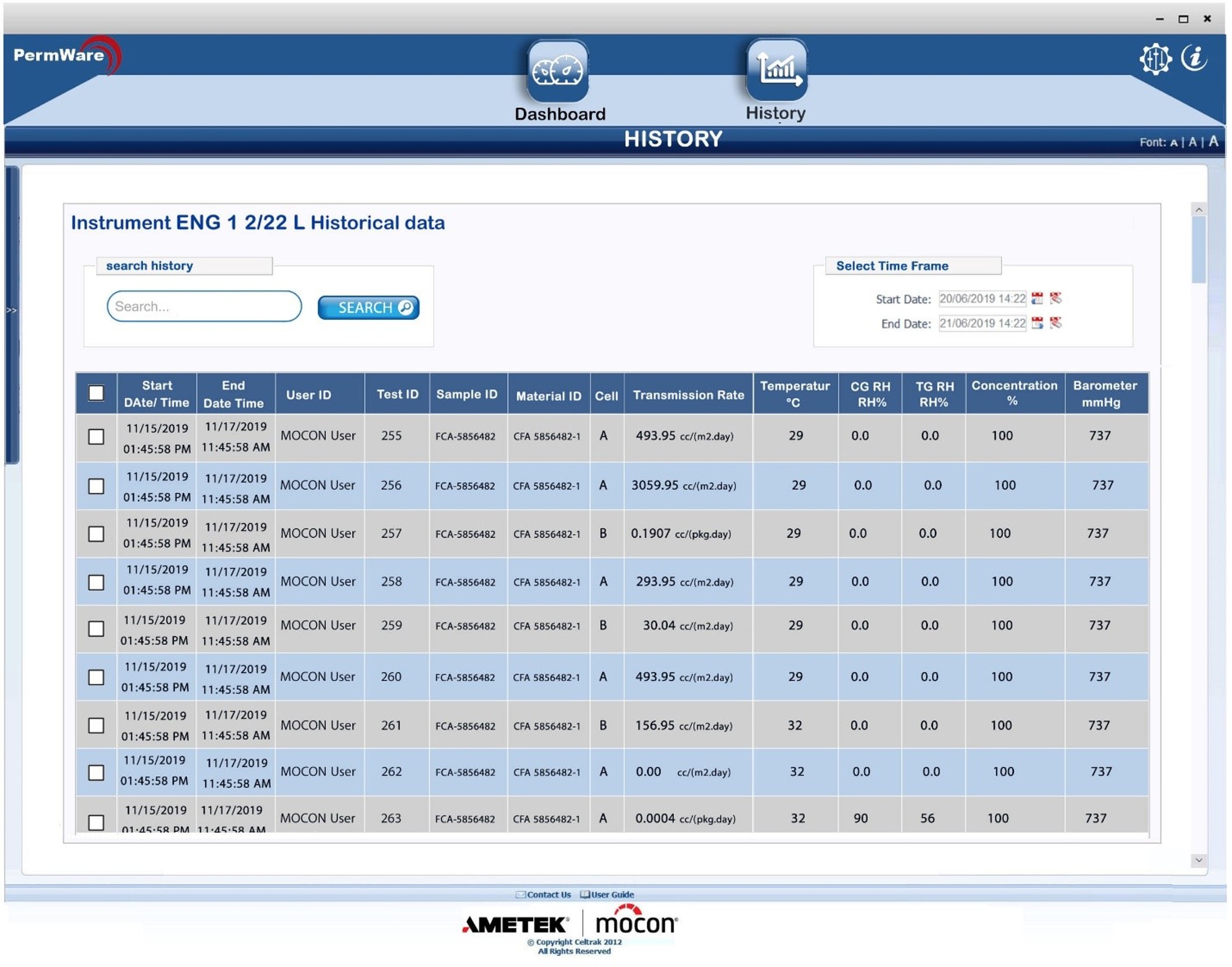Click the Transmission Rate column header
Image resolution: width=1232 pixels, height=967 pixels.
click(x=688, y=394)
